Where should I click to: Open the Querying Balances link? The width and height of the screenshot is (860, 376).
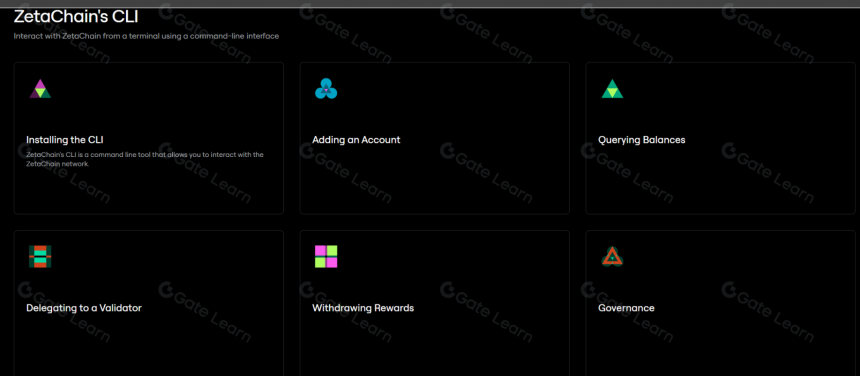click(x=642, y=140)
